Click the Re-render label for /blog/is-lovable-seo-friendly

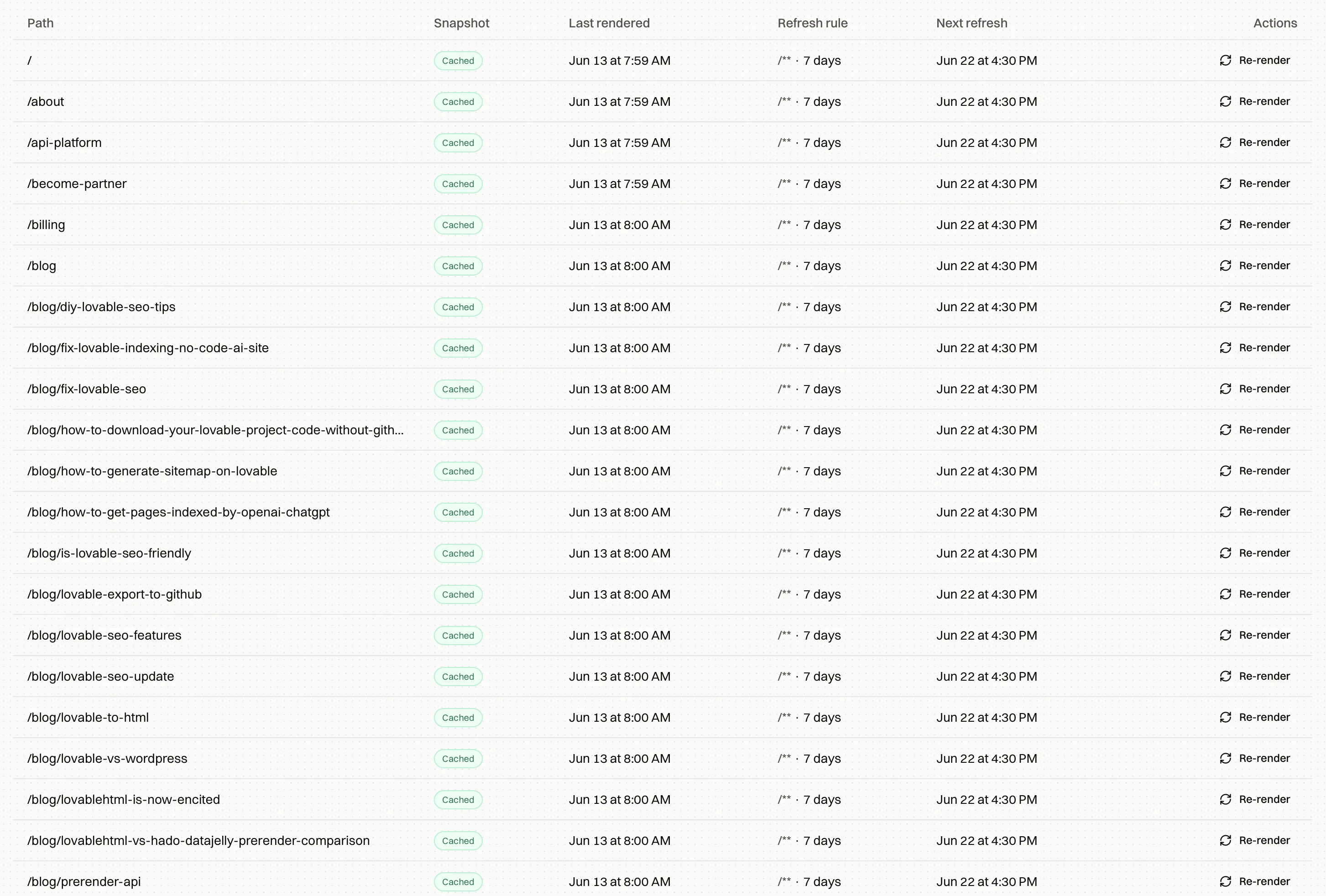[1264, 553]
